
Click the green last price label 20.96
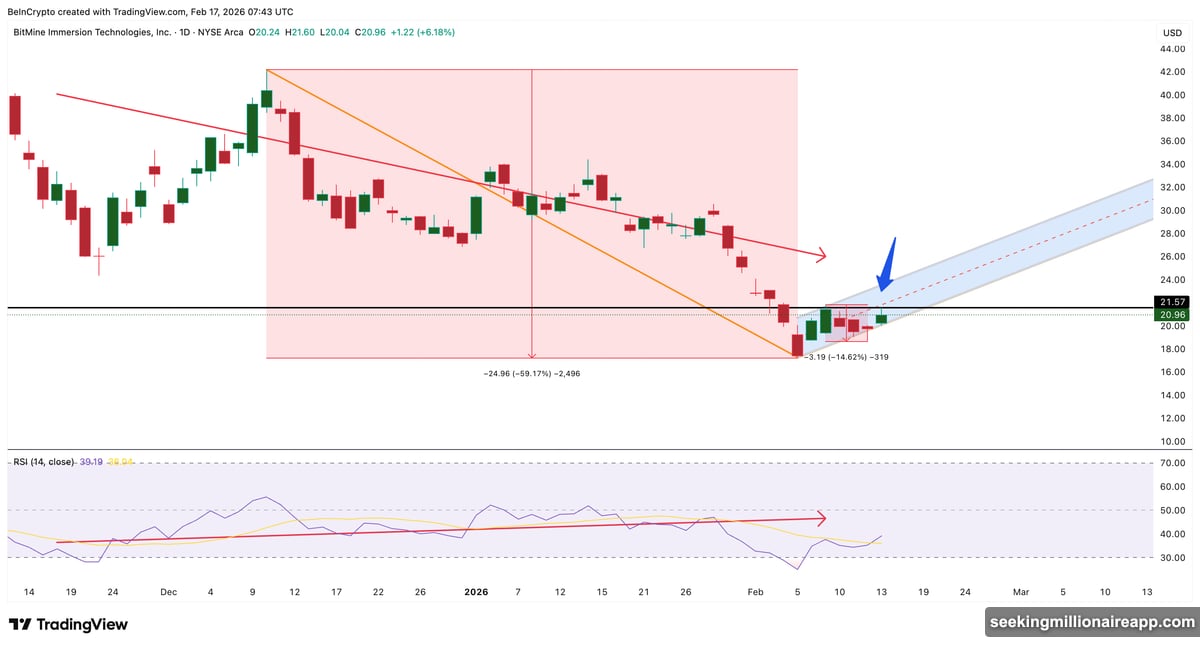point(1171,314)
